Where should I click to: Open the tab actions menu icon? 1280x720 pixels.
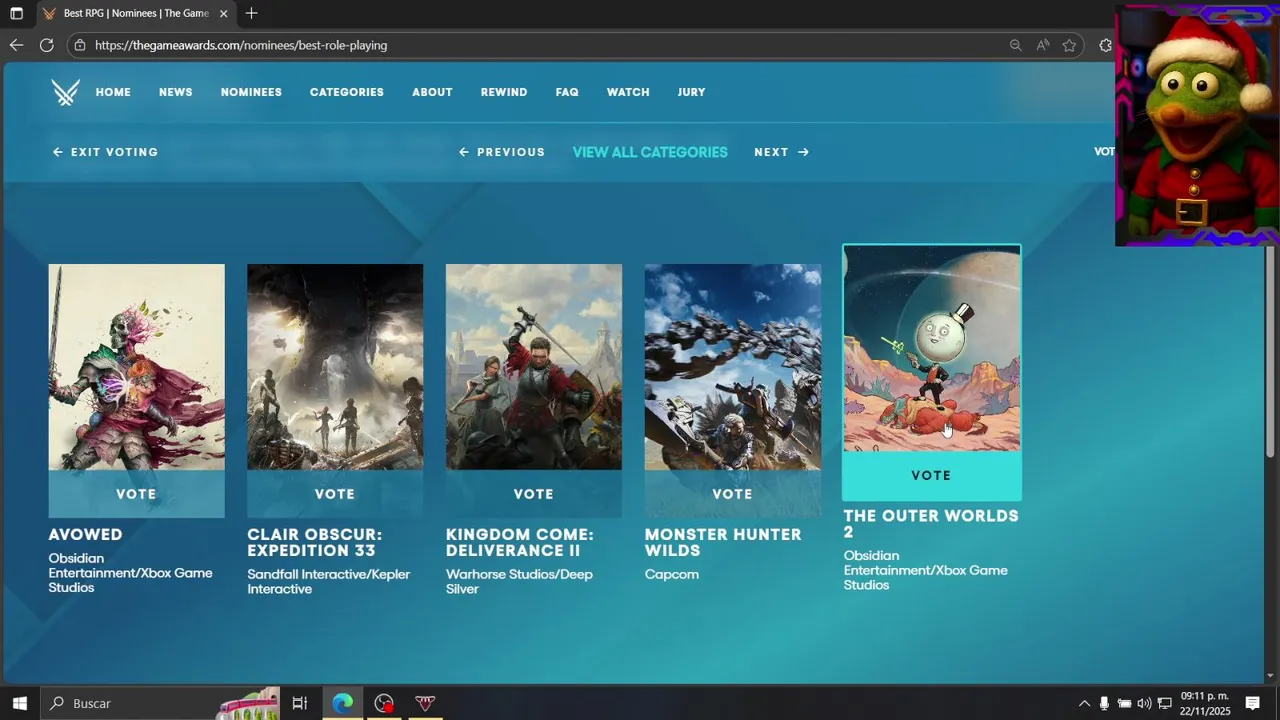click(16, 13)
